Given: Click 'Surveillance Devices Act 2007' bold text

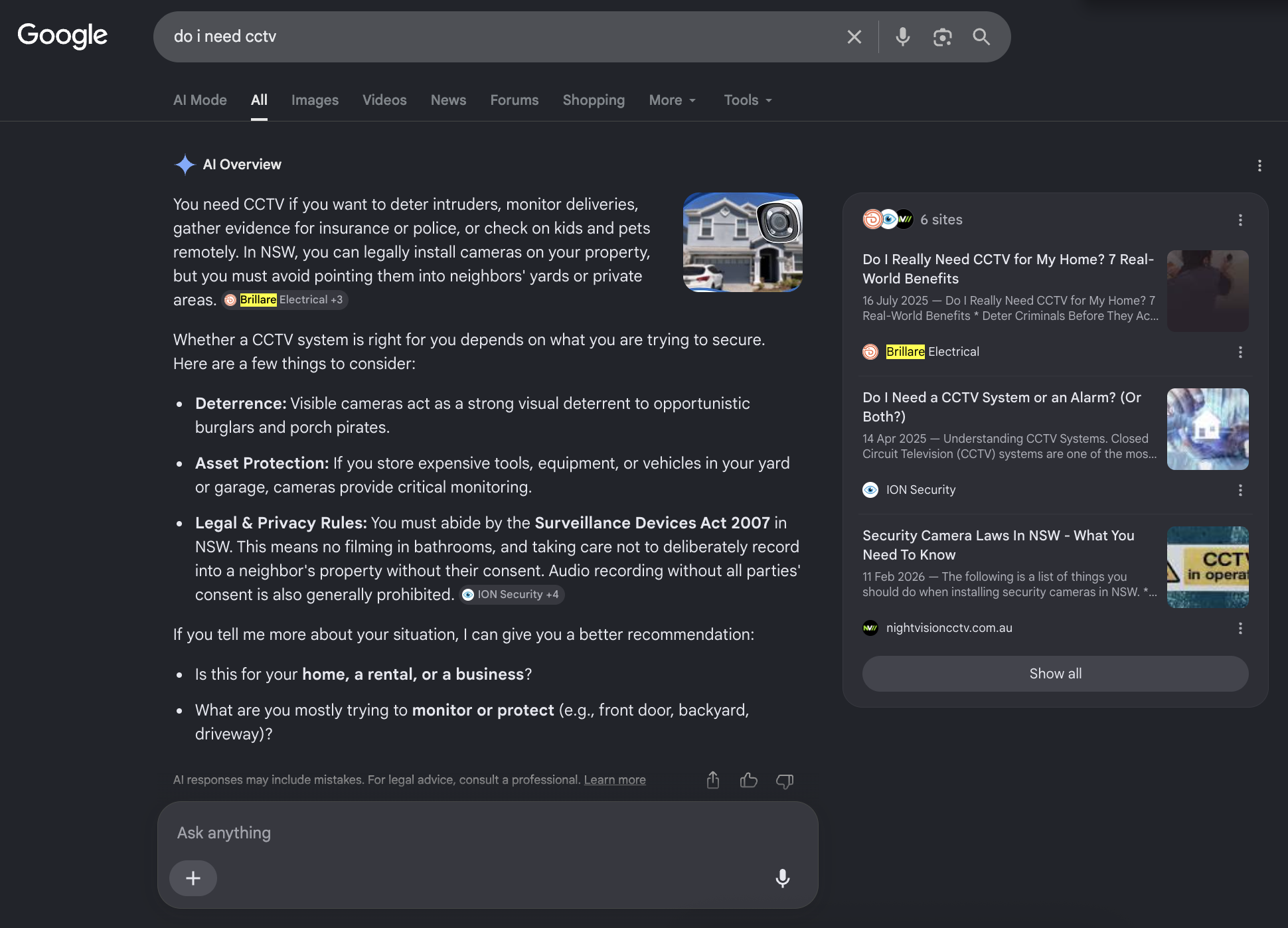Looking at the screenshot, I should click(x=652, y=523).
